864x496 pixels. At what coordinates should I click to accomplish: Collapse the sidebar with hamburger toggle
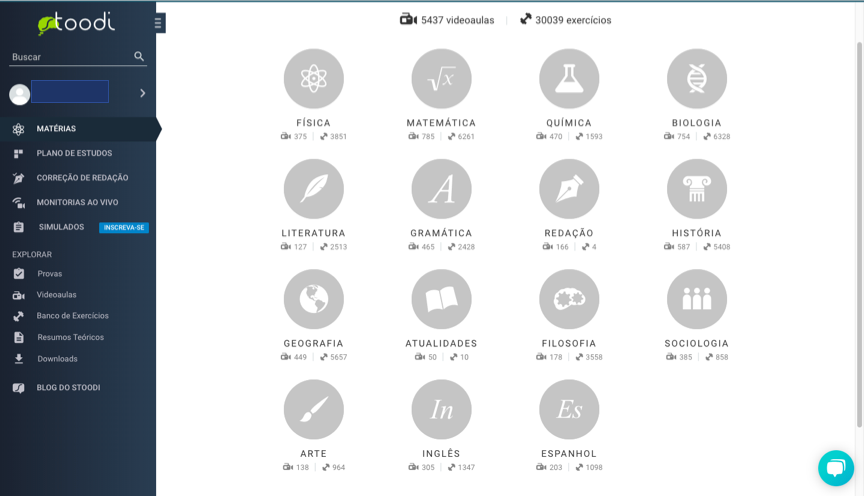pyautogui.click(x=158, y=23)
